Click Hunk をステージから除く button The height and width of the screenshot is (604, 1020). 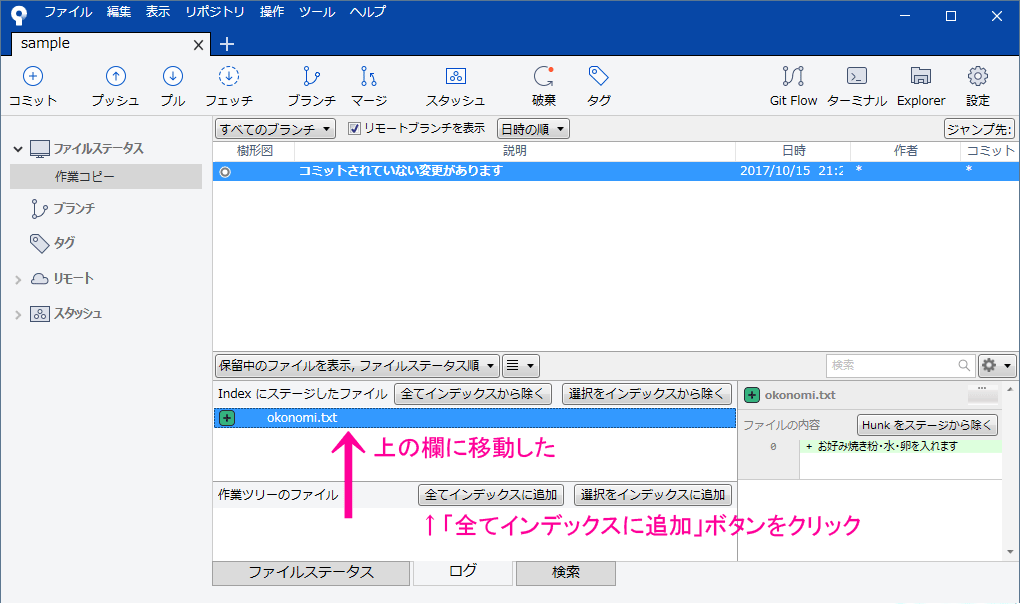coord(927,425)
